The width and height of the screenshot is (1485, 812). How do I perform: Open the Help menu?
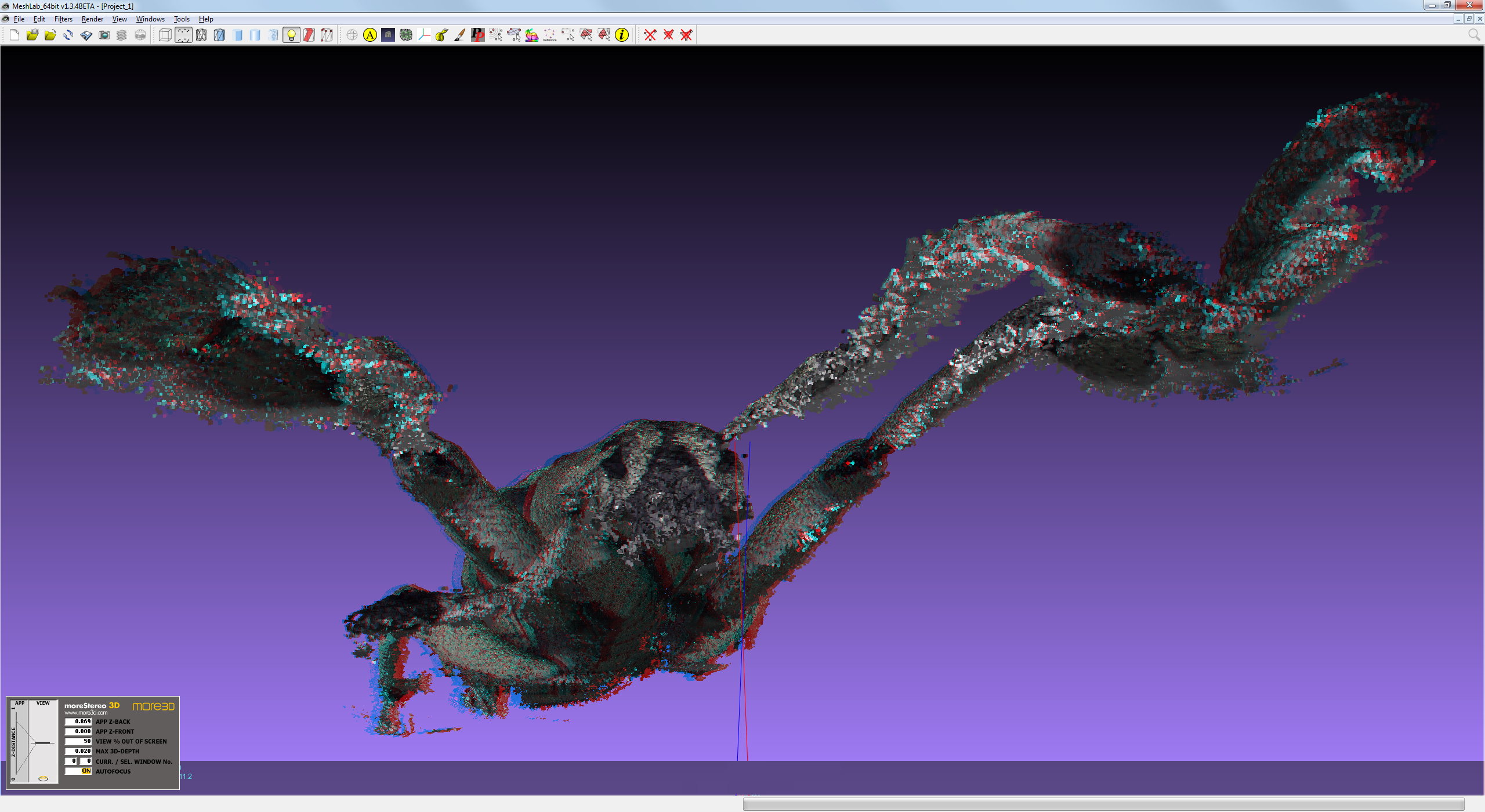[x=206, y=19]
